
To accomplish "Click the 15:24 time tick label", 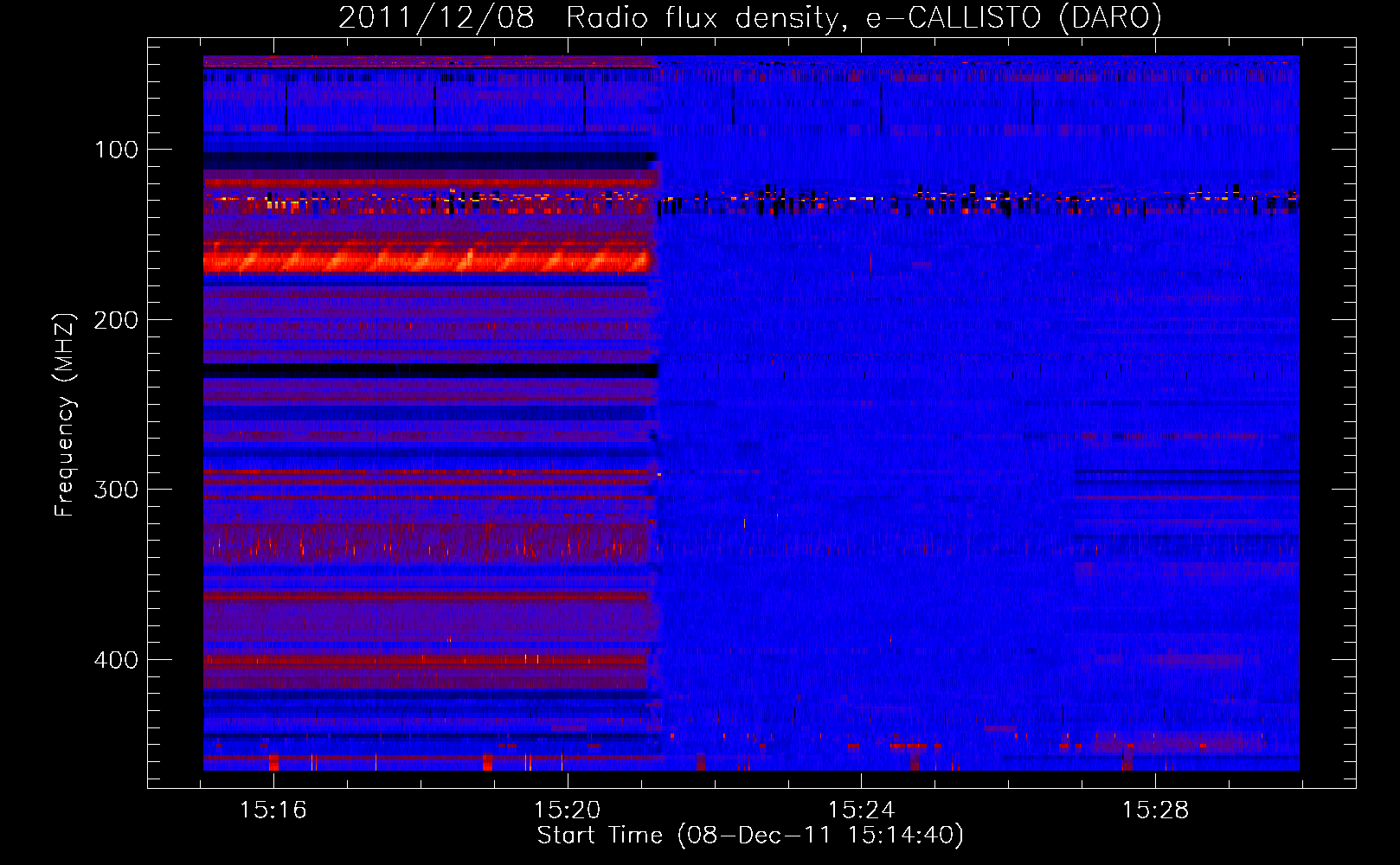I will pyautogui.click(x=862, y=811).
